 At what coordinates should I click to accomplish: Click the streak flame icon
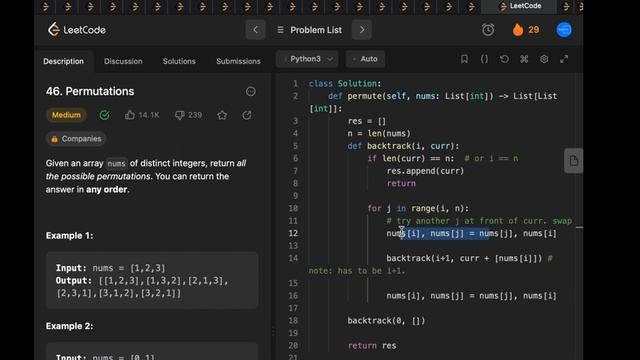coord(518,30)
